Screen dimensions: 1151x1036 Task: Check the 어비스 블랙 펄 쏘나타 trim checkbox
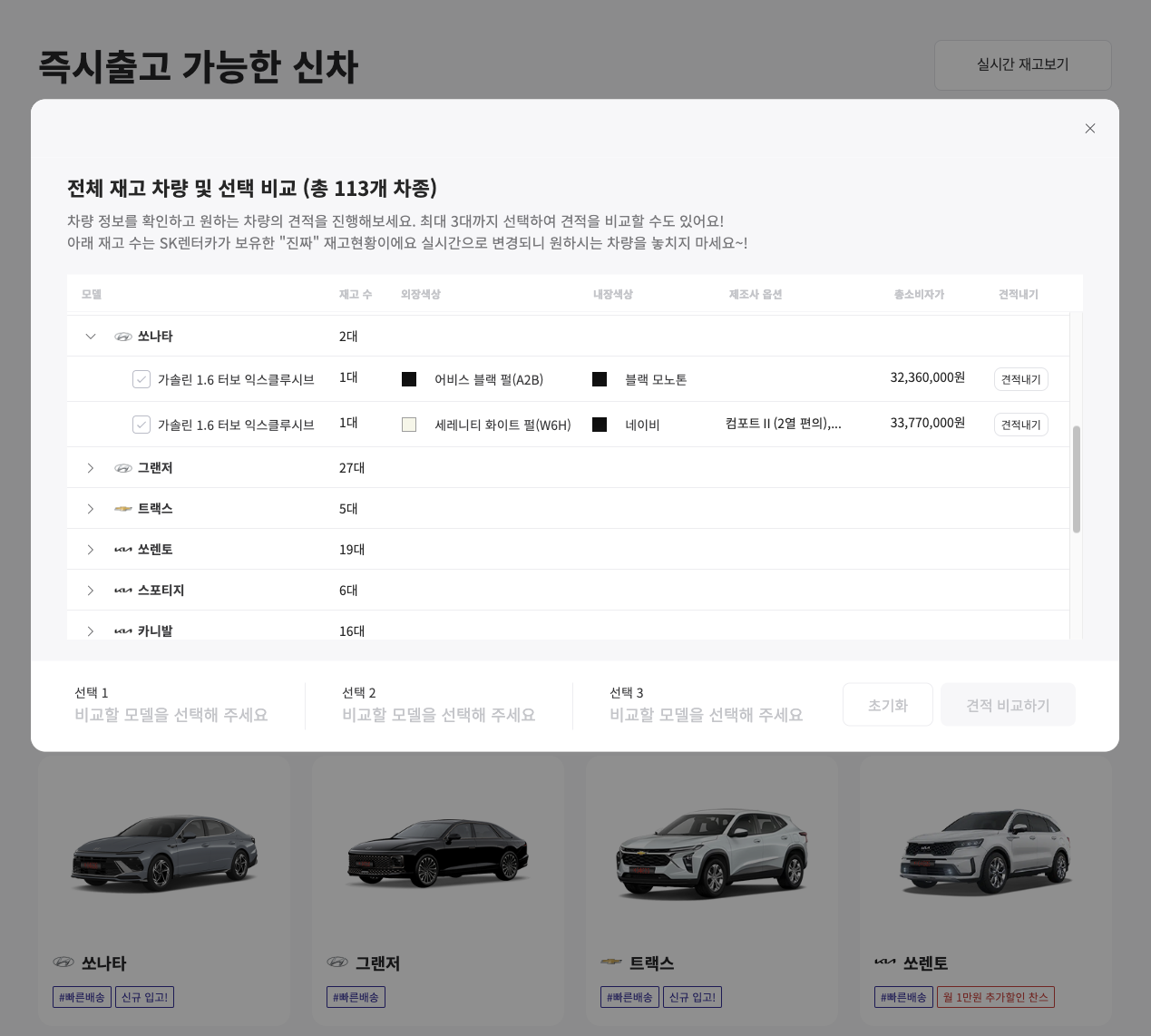click(141, 379)
